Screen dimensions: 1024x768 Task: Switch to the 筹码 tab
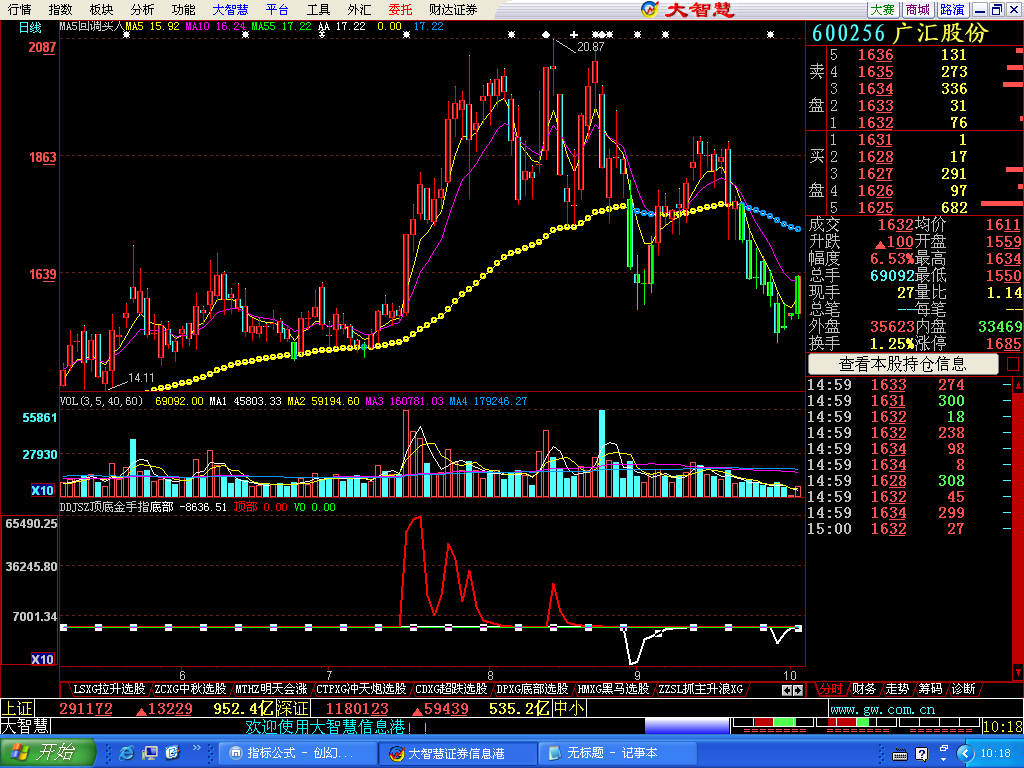(931, 689)
